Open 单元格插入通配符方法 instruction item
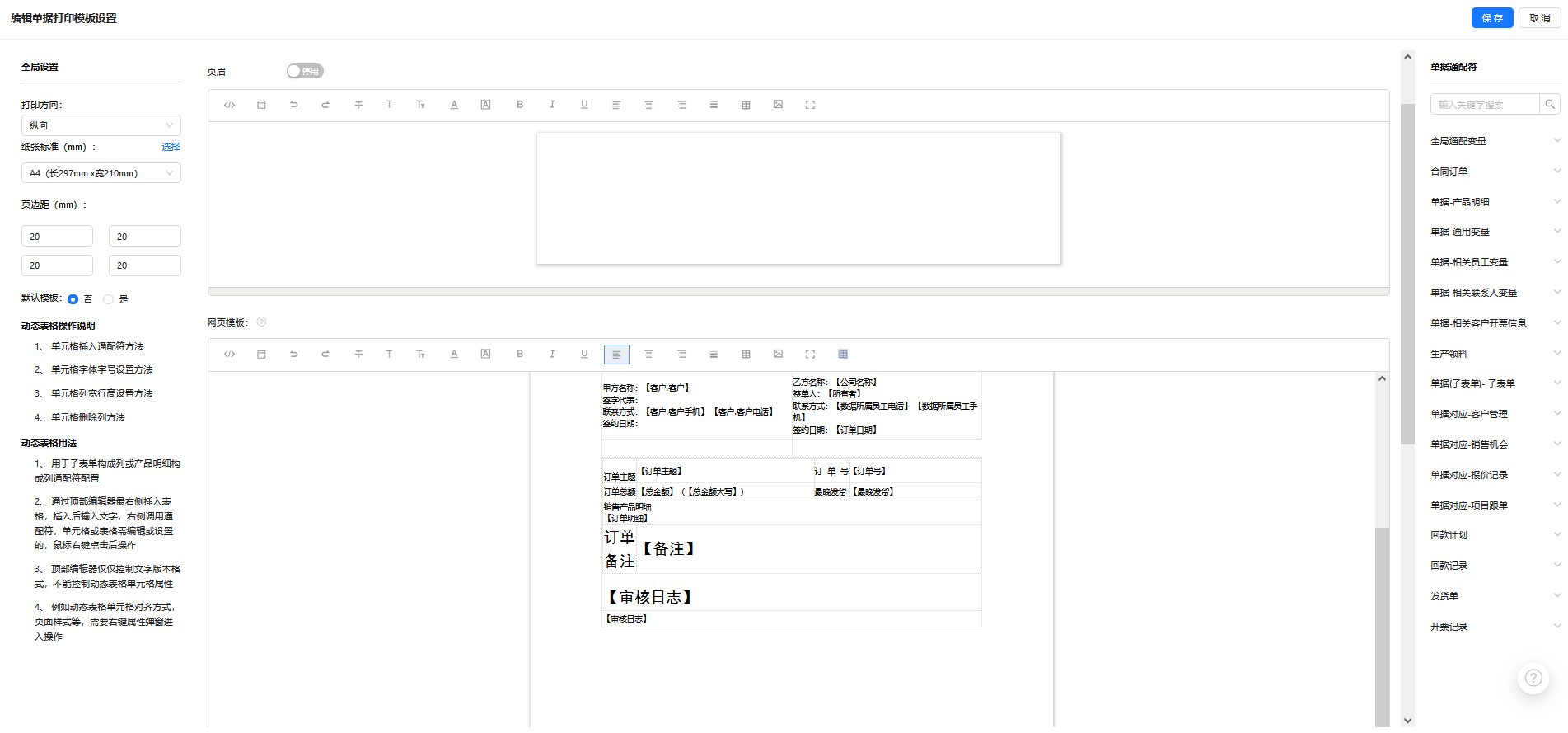This screenshot has width=1568, height=733. pos(97,346)
